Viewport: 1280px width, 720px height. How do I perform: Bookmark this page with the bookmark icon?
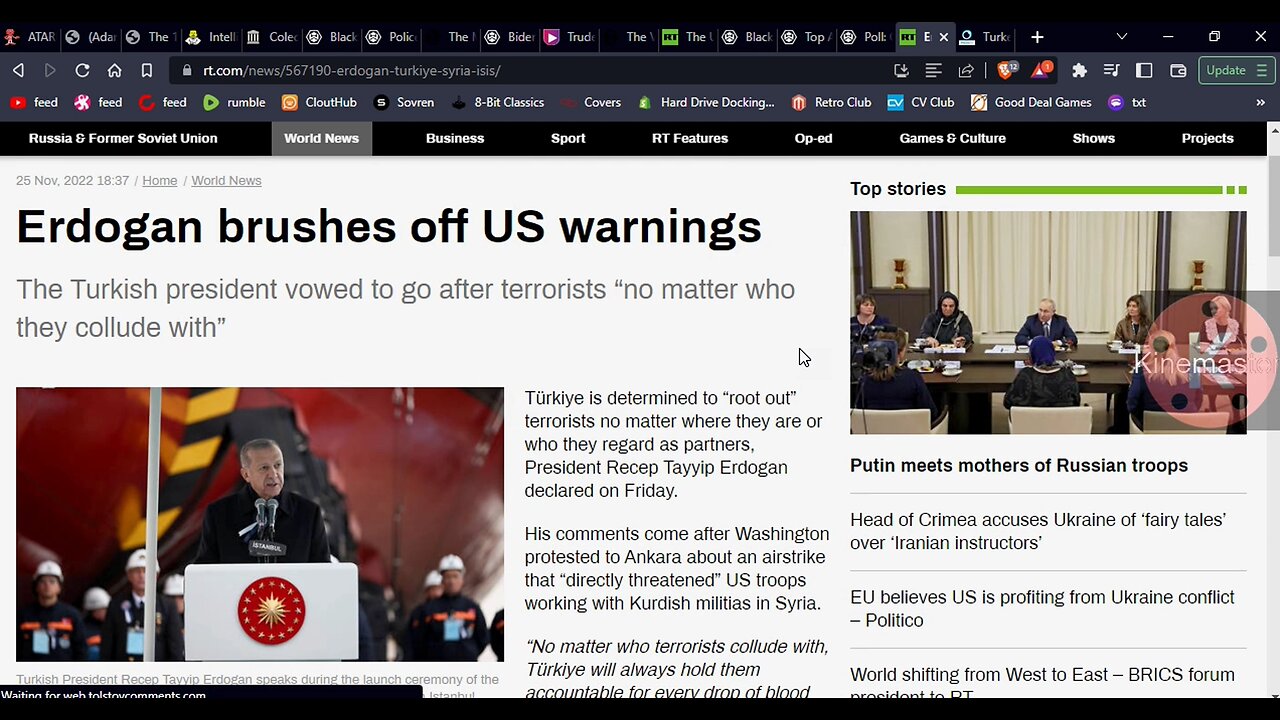coord(147,71)
